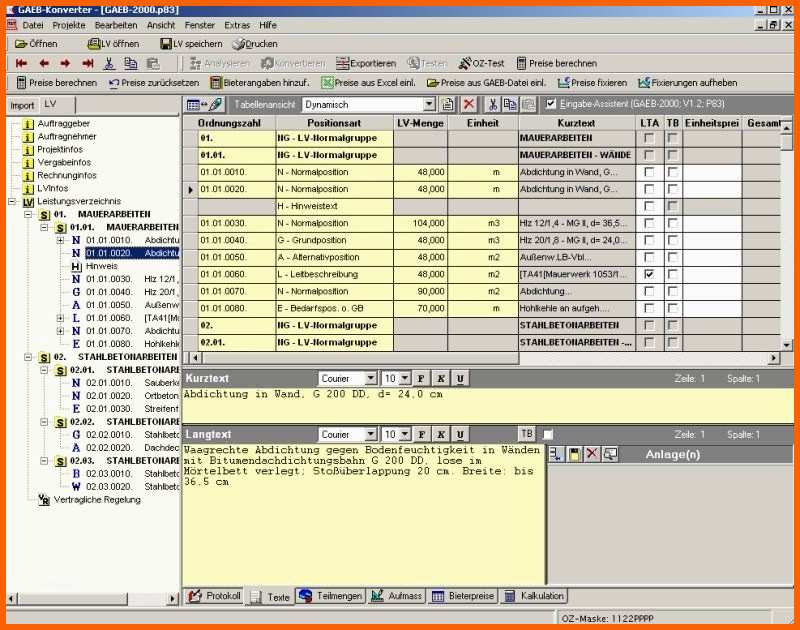The image size is (800, 630).
Task: Click the Öffnen button
Action: point(36,44)
